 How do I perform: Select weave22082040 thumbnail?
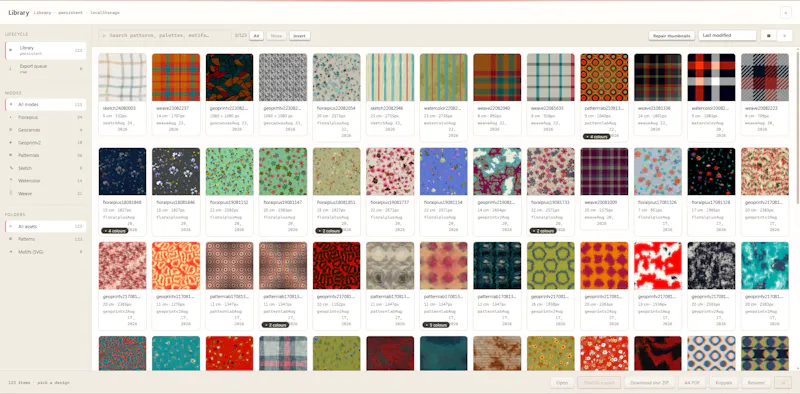pyautogui.click(x=497, y=78)
